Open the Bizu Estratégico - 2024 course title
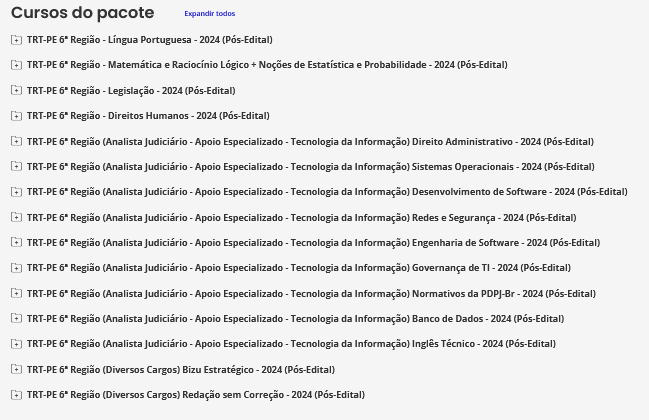649x420 pixels. [181, 370]
